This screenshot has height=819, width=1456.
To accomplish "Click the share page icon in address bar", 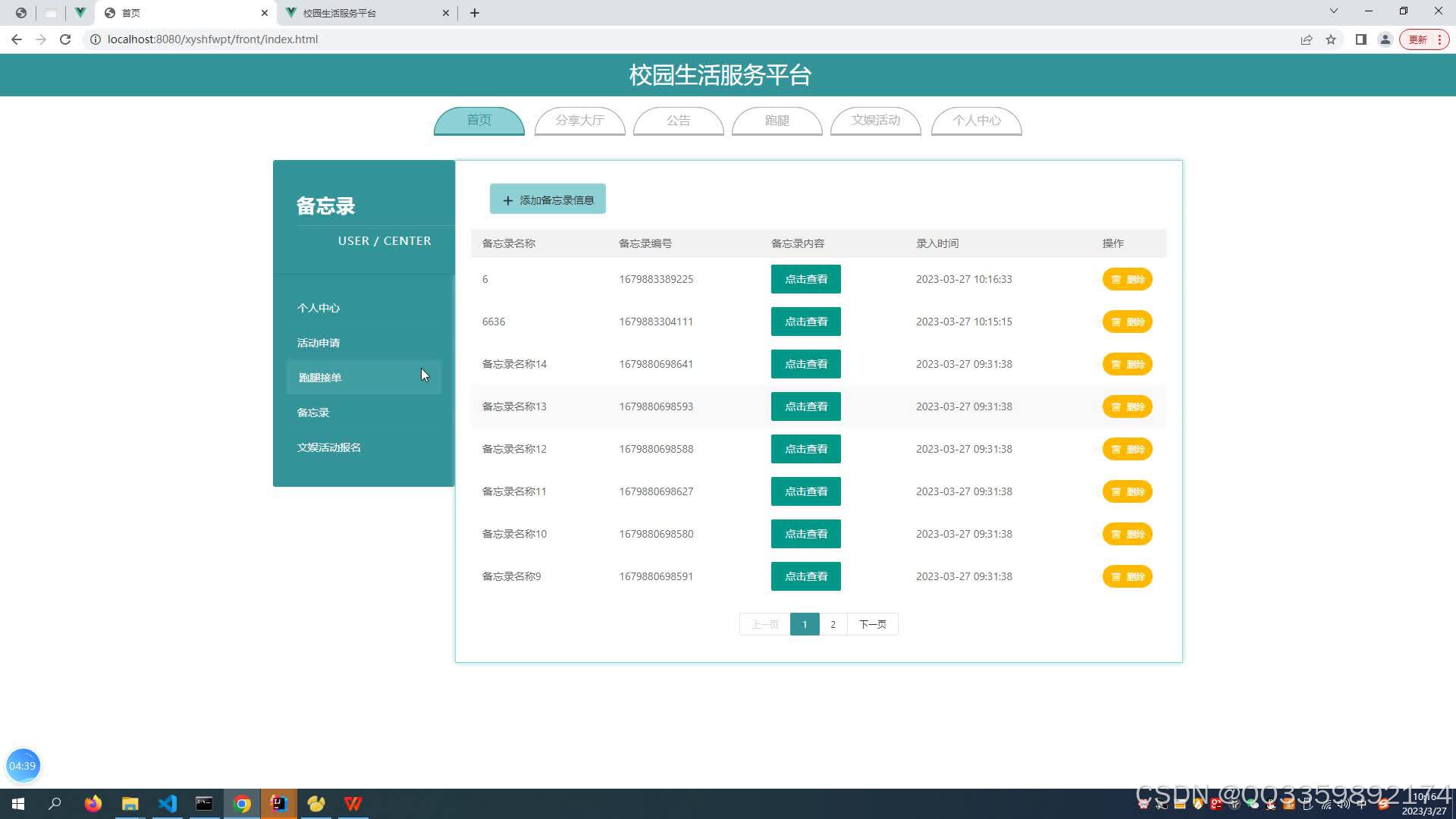I will tap(1307, 39).
